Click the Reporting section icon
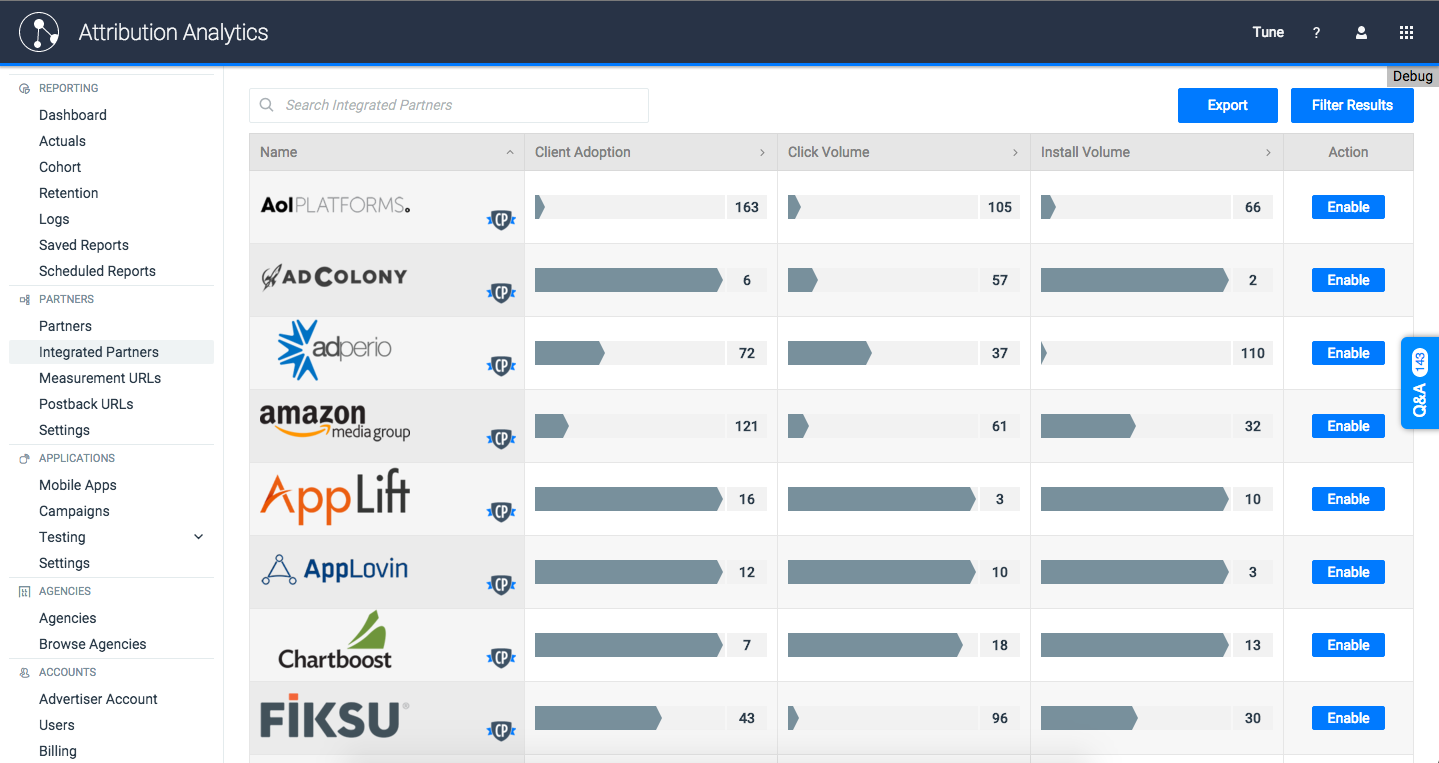Screen dimensions: 1439x763 25,89
